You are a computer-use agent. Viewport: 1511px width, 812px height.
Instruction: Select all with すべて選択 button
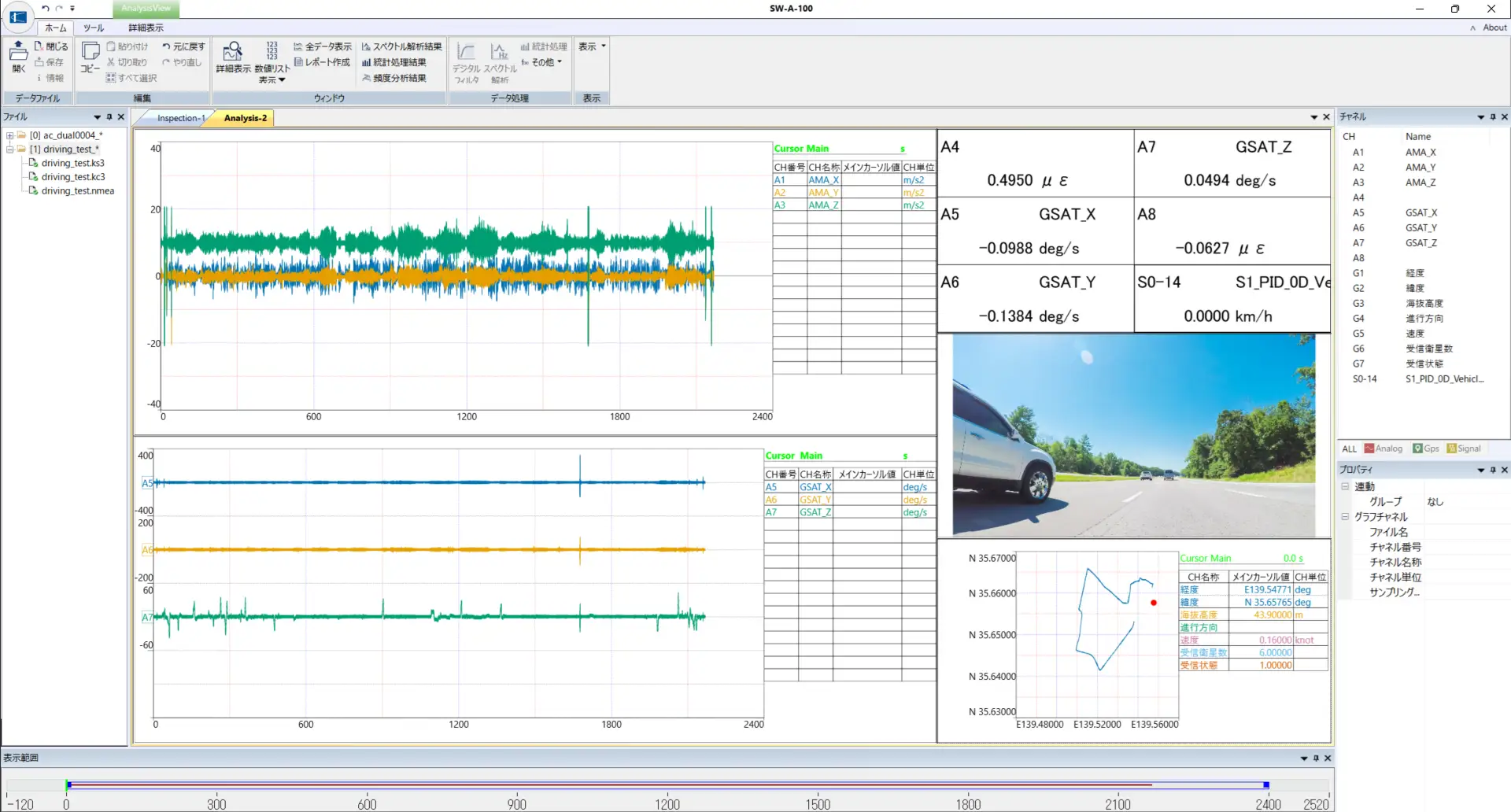tap(131, 78)
